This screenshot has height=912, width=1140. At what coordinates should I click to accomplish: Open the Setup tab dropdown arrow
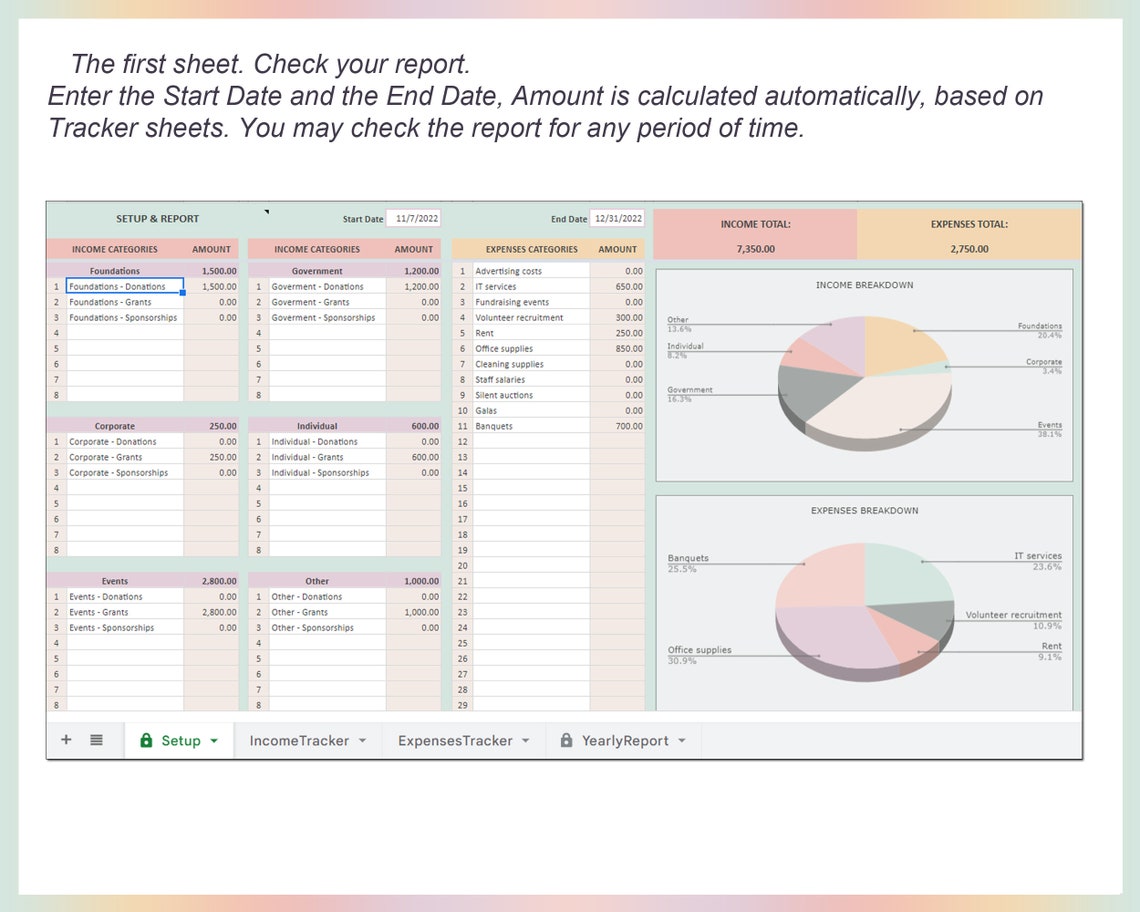[x=214, y=741]
